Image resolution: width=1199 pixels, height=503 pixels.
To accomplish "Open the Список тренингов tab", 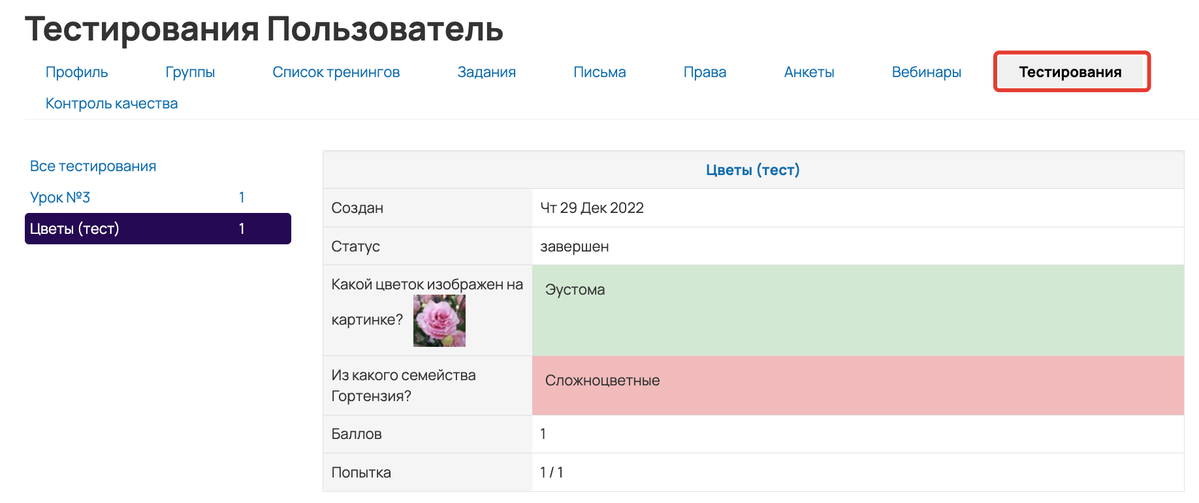I will tap(336, 73).
